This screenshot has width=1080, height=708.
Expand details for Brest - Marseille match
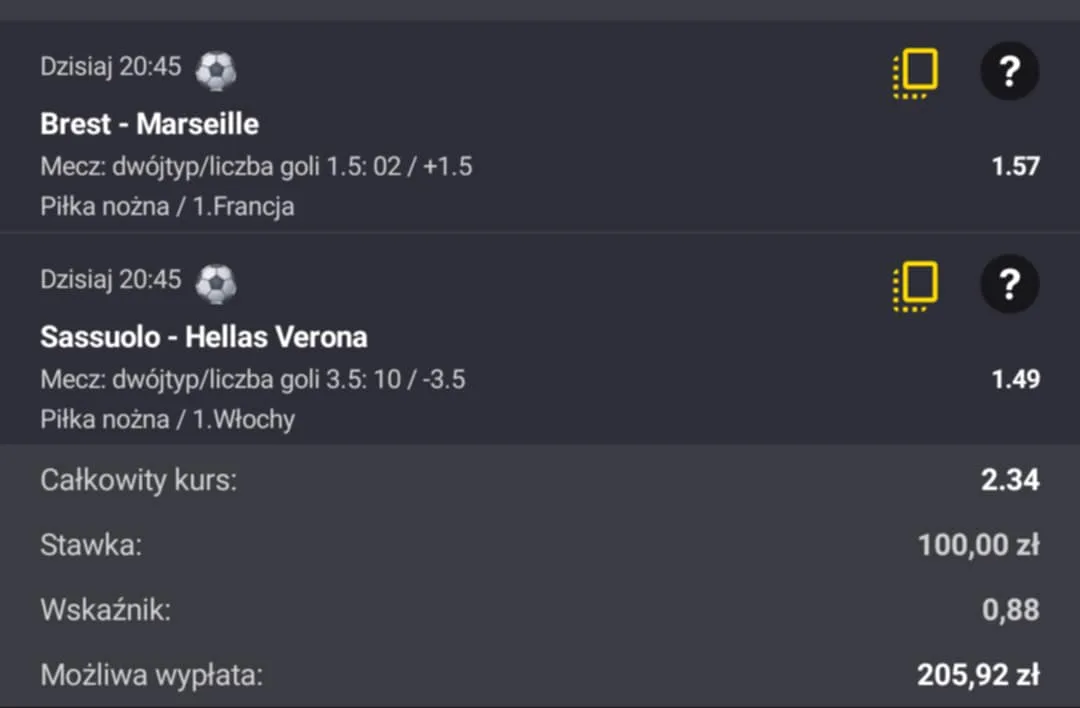[149, 123]
